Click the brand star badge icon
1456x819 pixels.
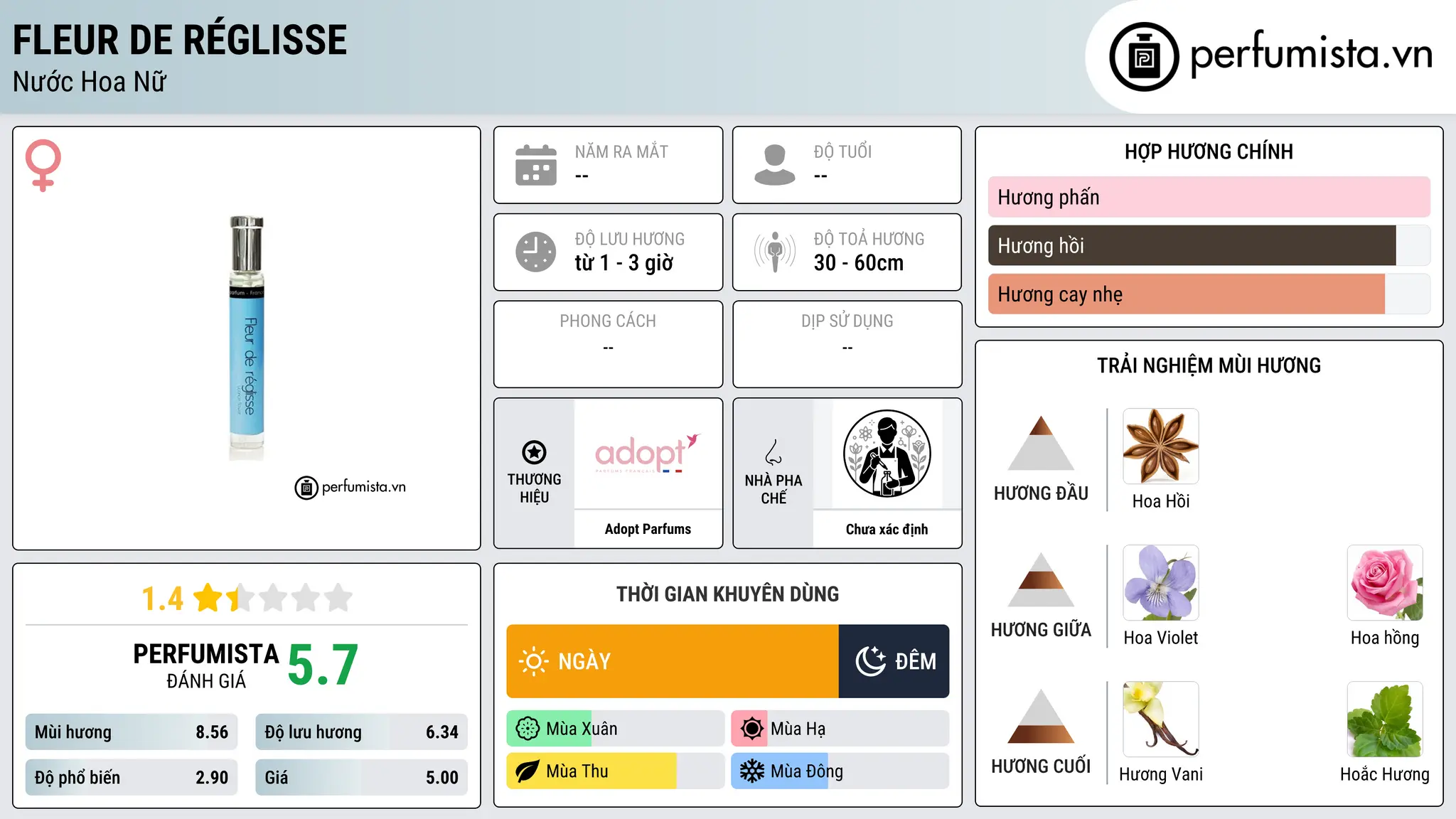coord(534,452)
